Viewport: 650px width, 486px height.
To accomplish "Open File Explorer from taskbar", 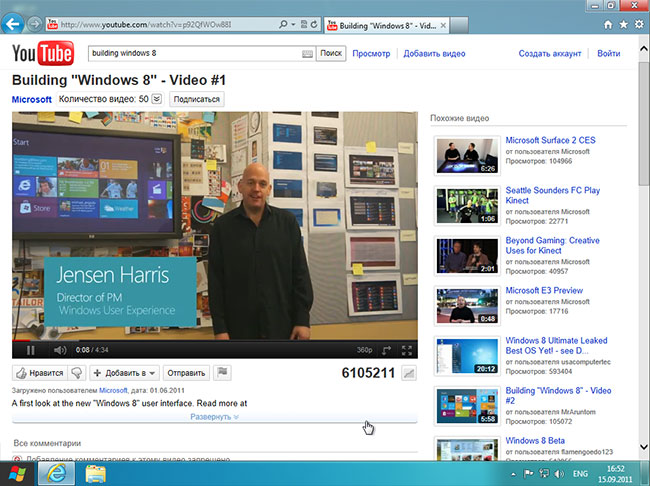I will tap(95, 474).
